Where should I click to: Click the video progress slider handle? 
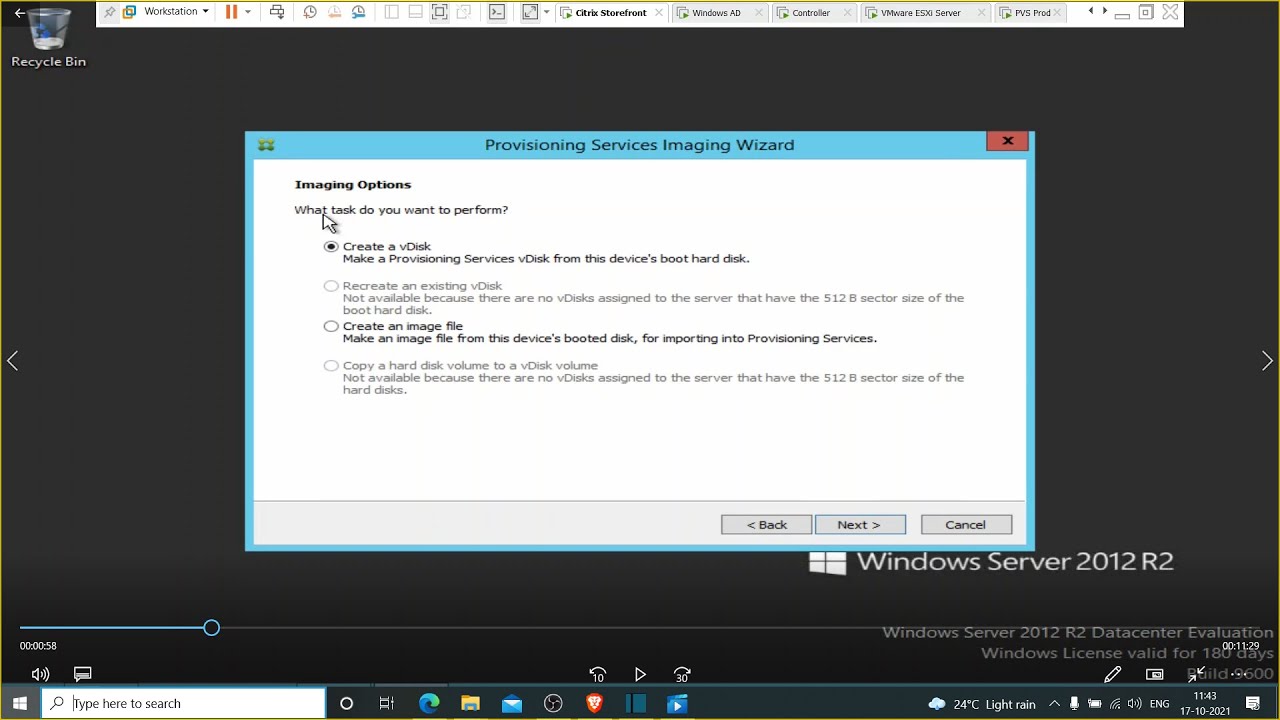tap(211, 628)
